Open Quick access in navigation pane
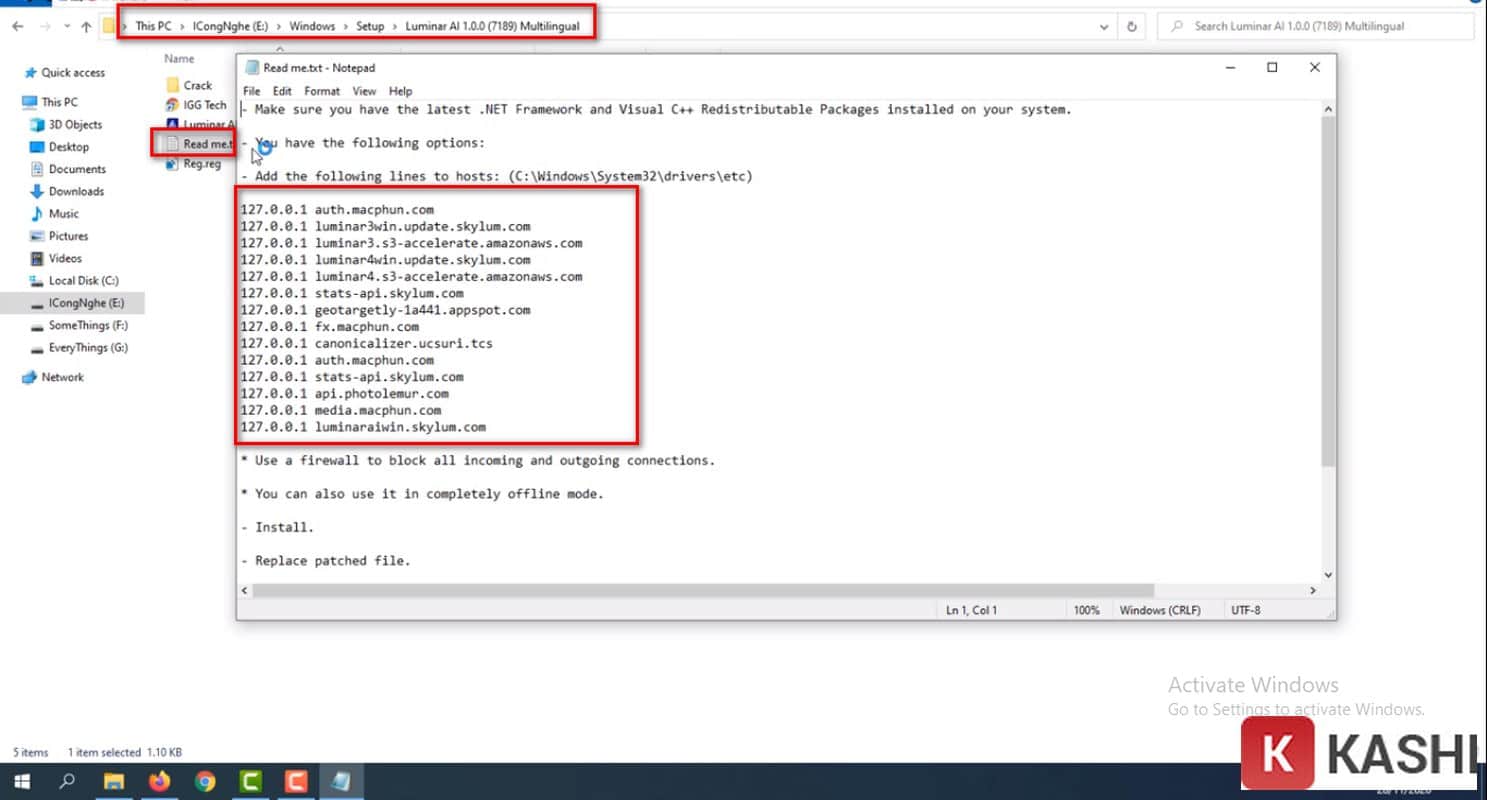The width and height of the screenshot is (1487, 800). tap(64, 73)
